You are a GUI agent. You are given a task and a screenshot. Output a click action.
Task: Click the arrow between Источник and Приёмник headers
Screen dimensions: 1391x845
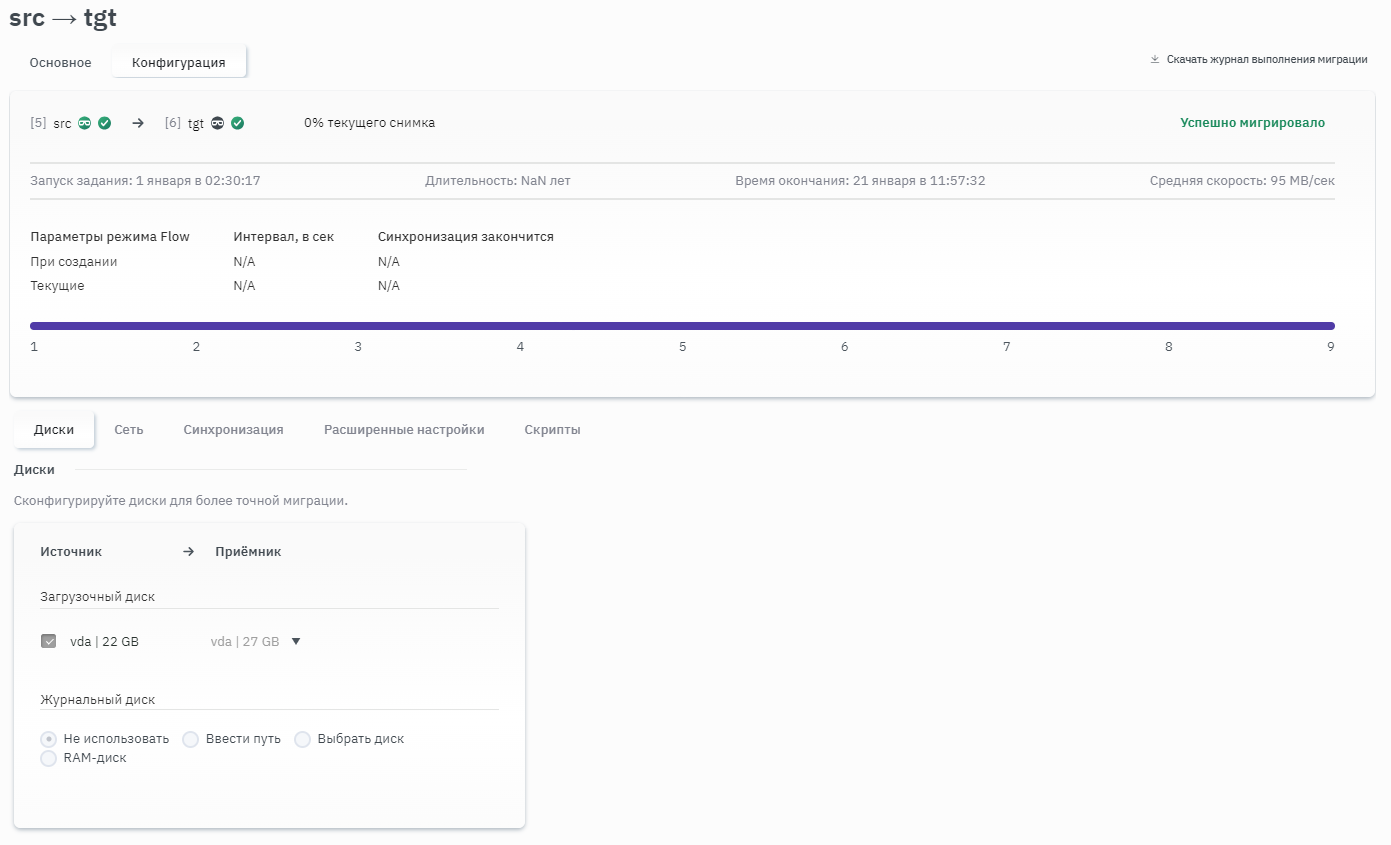pyautogui.click(x=188, y=552)
